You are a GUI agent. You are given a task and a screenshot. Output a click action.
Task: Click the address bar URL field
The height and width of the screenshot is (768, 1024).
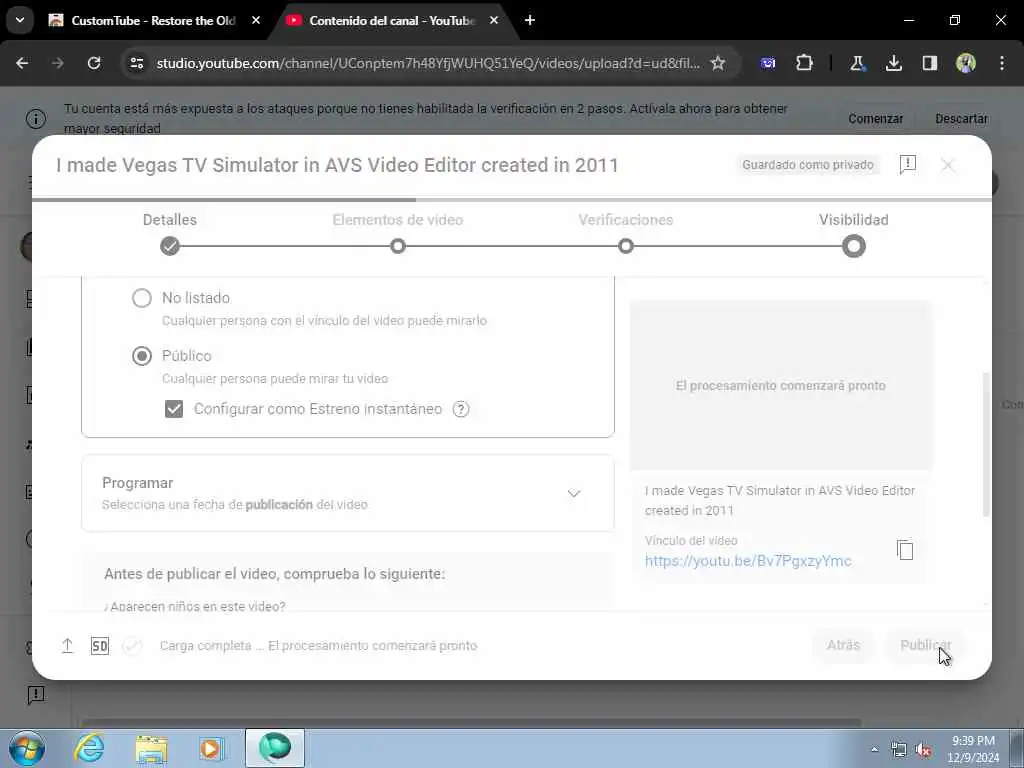(428, 63)
